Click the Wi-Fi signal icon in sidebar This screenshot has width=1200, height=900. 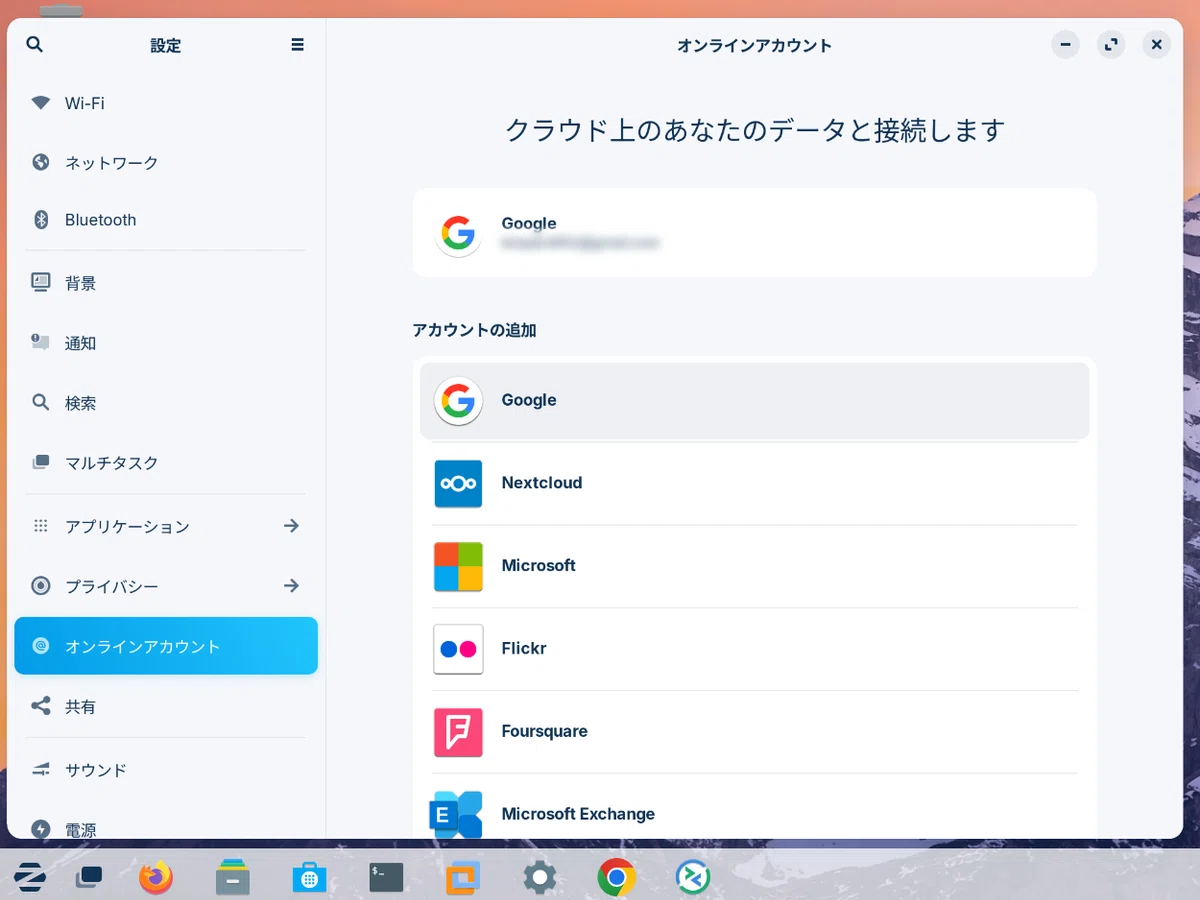pos(41,103)
